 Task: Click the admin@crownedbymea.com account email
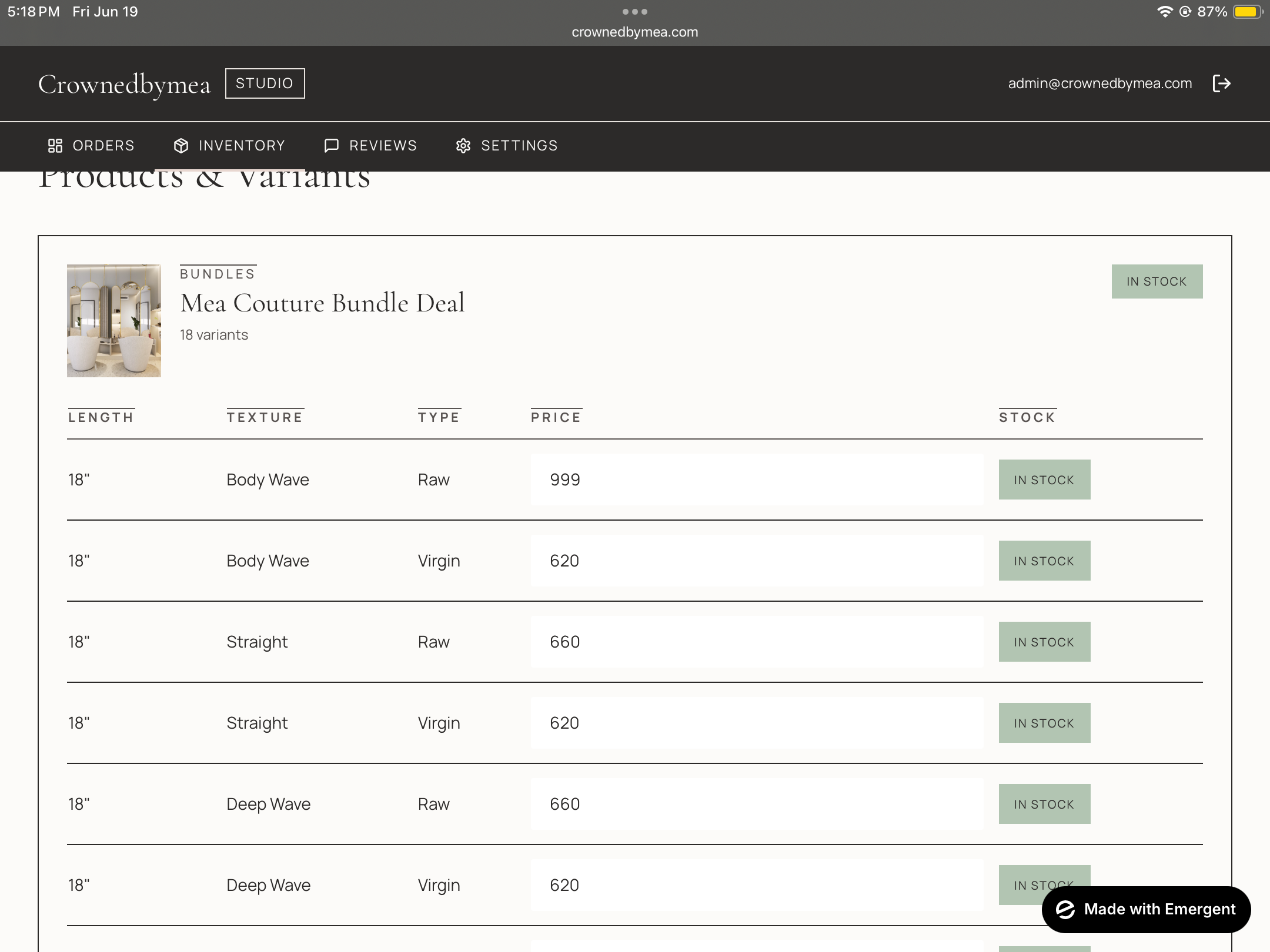pyautogui.click(x=1100, y=83)
